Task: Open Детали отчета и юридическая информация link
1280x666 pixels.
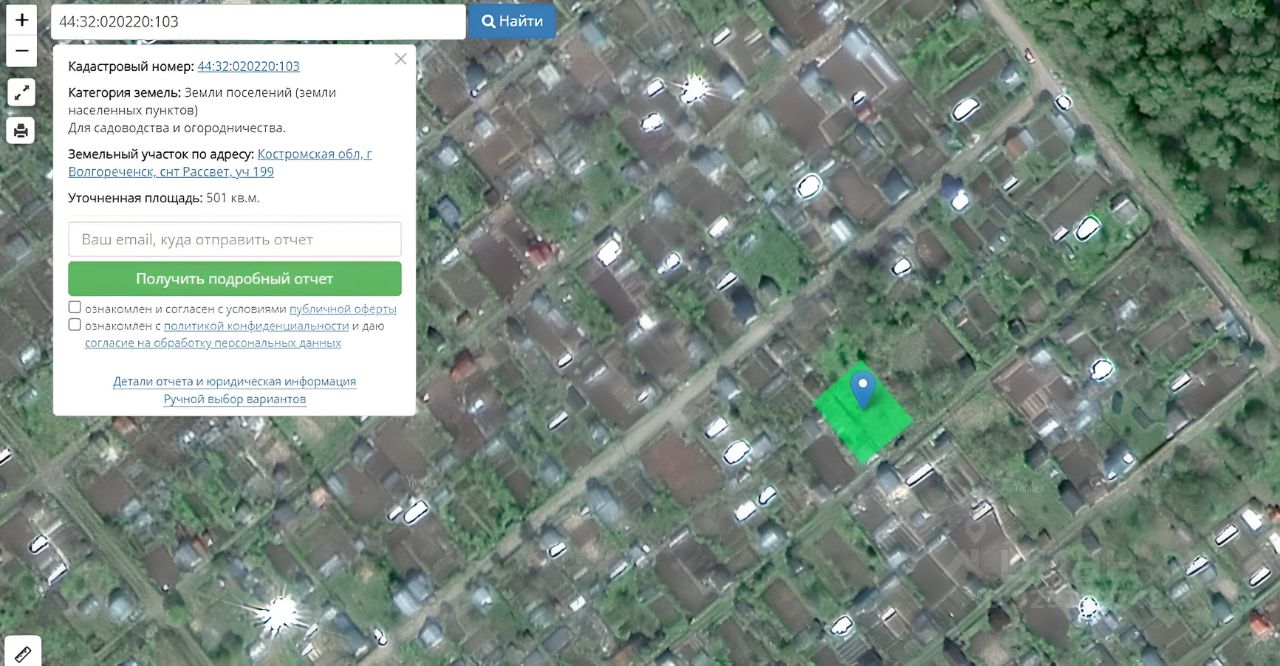Action: (235, 381)
